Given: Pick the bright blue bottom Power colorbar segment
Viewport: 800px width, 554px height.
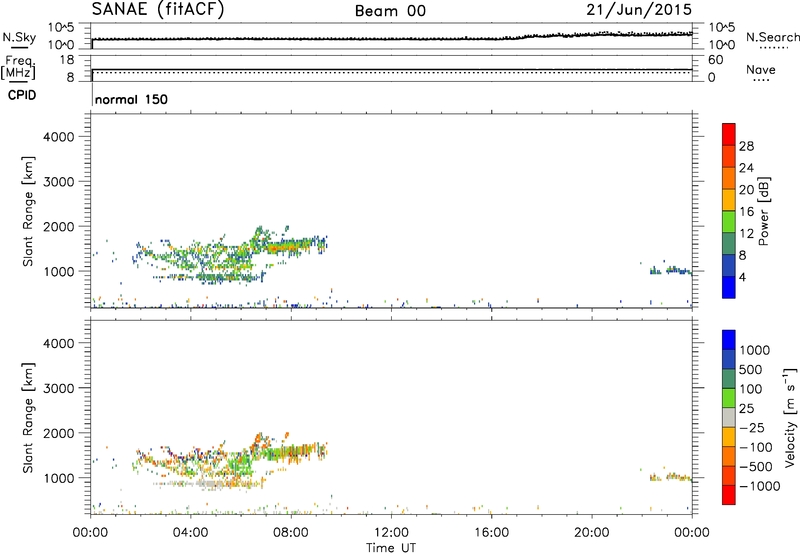Looking at the screenshot, I should click(729, 287).
